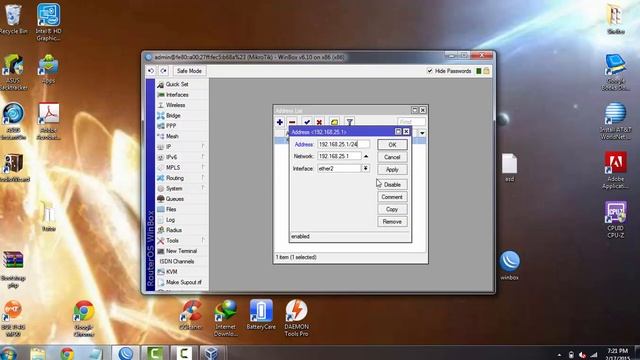Click the checkmark enable icon in Address List

pyautogui.click(x=307, y=122)
